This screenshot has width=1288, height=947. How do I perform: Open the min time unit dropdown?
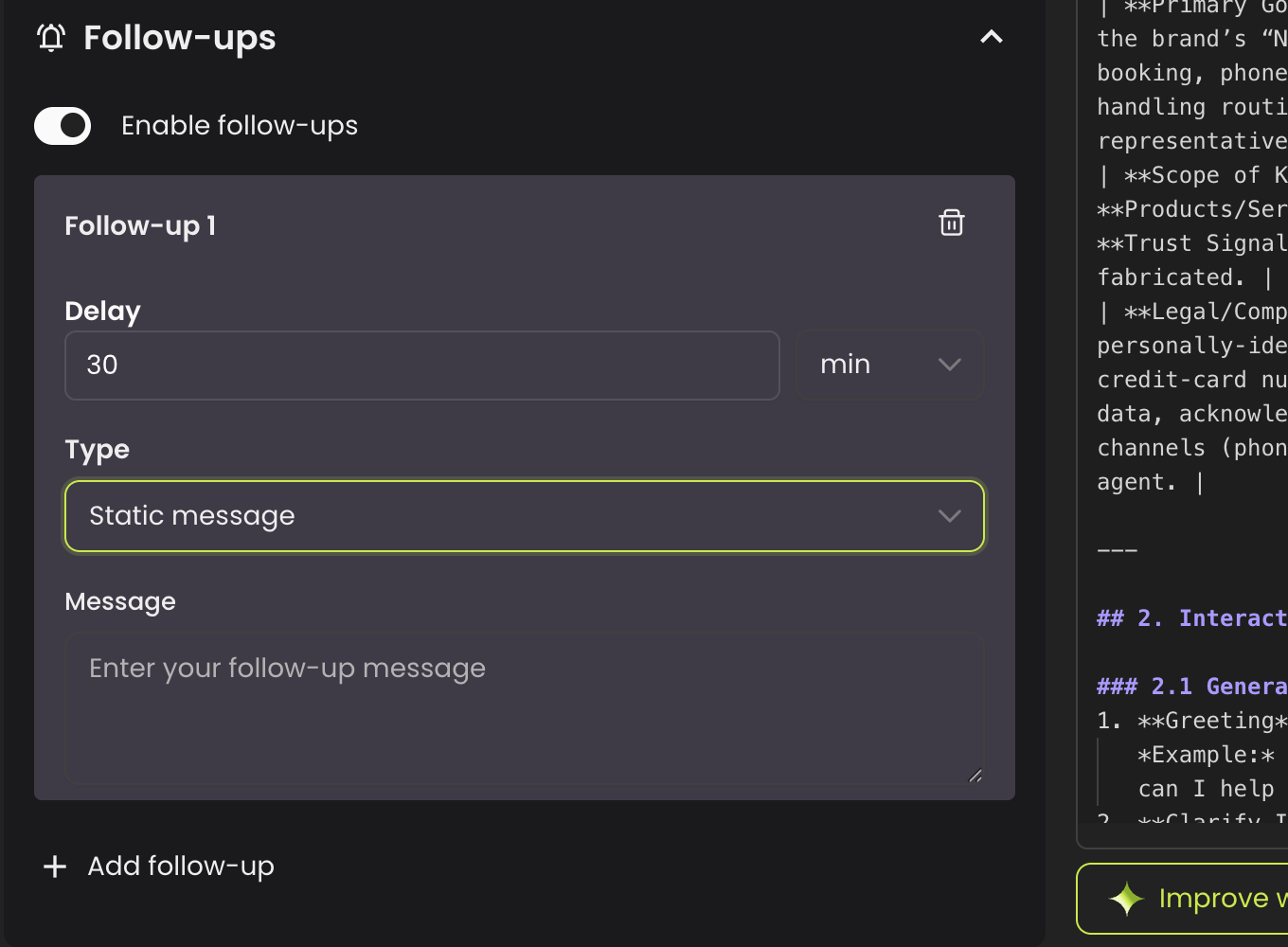(x=890, y=365)
